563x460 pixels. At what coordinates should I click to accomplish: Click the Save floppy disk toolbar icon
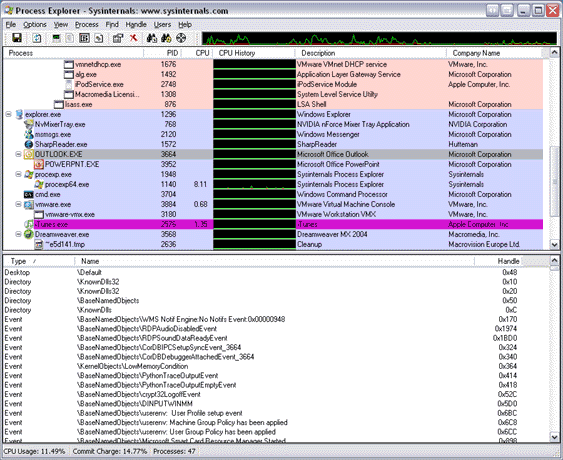point(17,38)
